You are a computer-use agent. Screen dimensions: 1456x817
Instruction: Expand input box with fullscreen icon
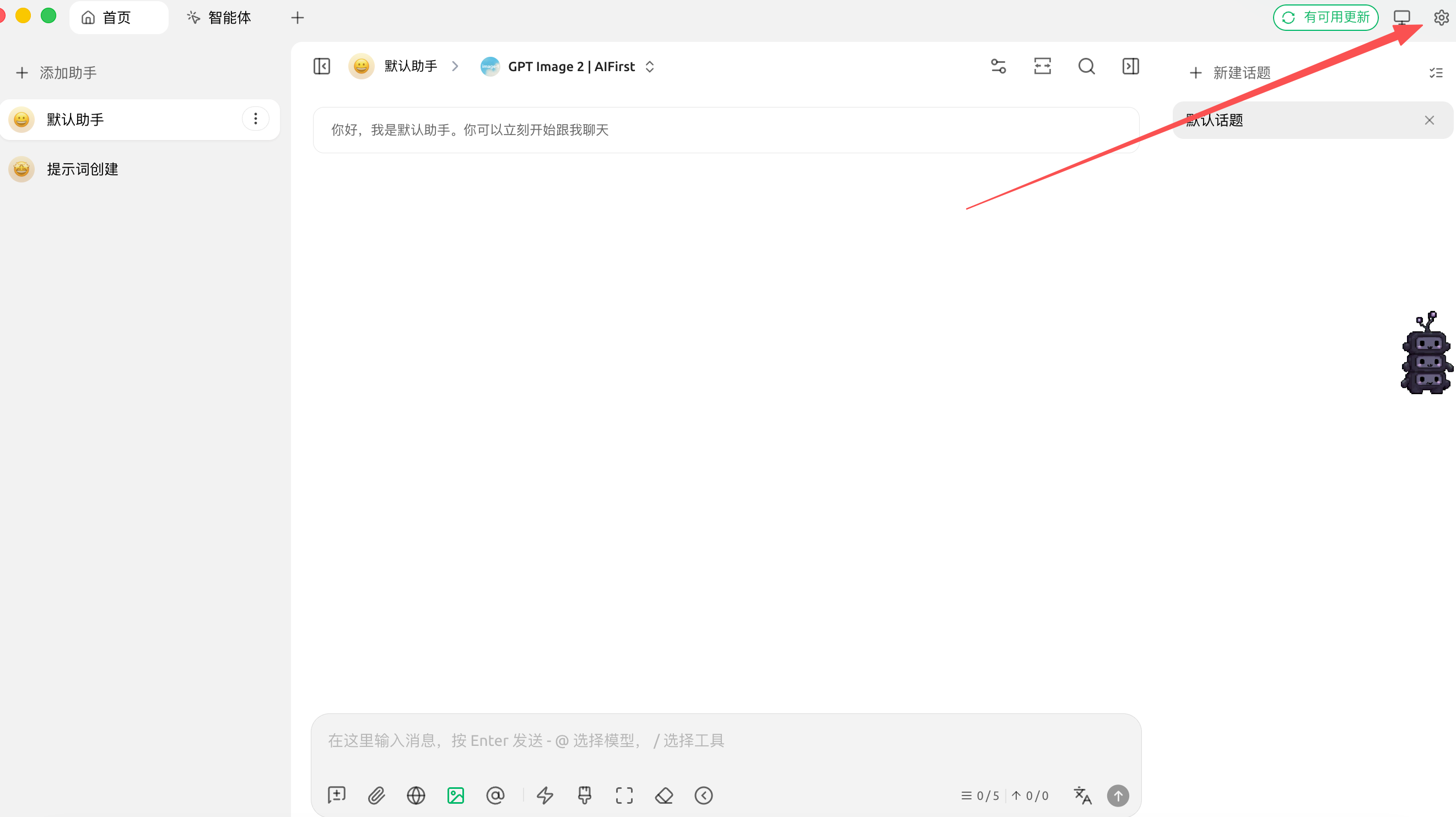pyautogui.click(x=624, y=796)
